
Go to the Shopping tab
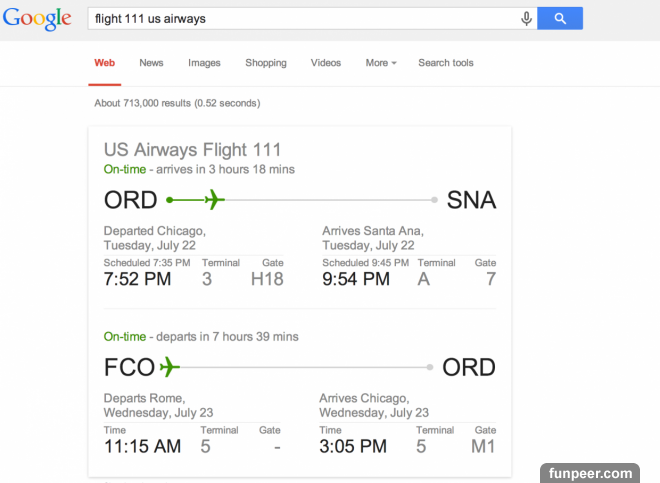266,63
